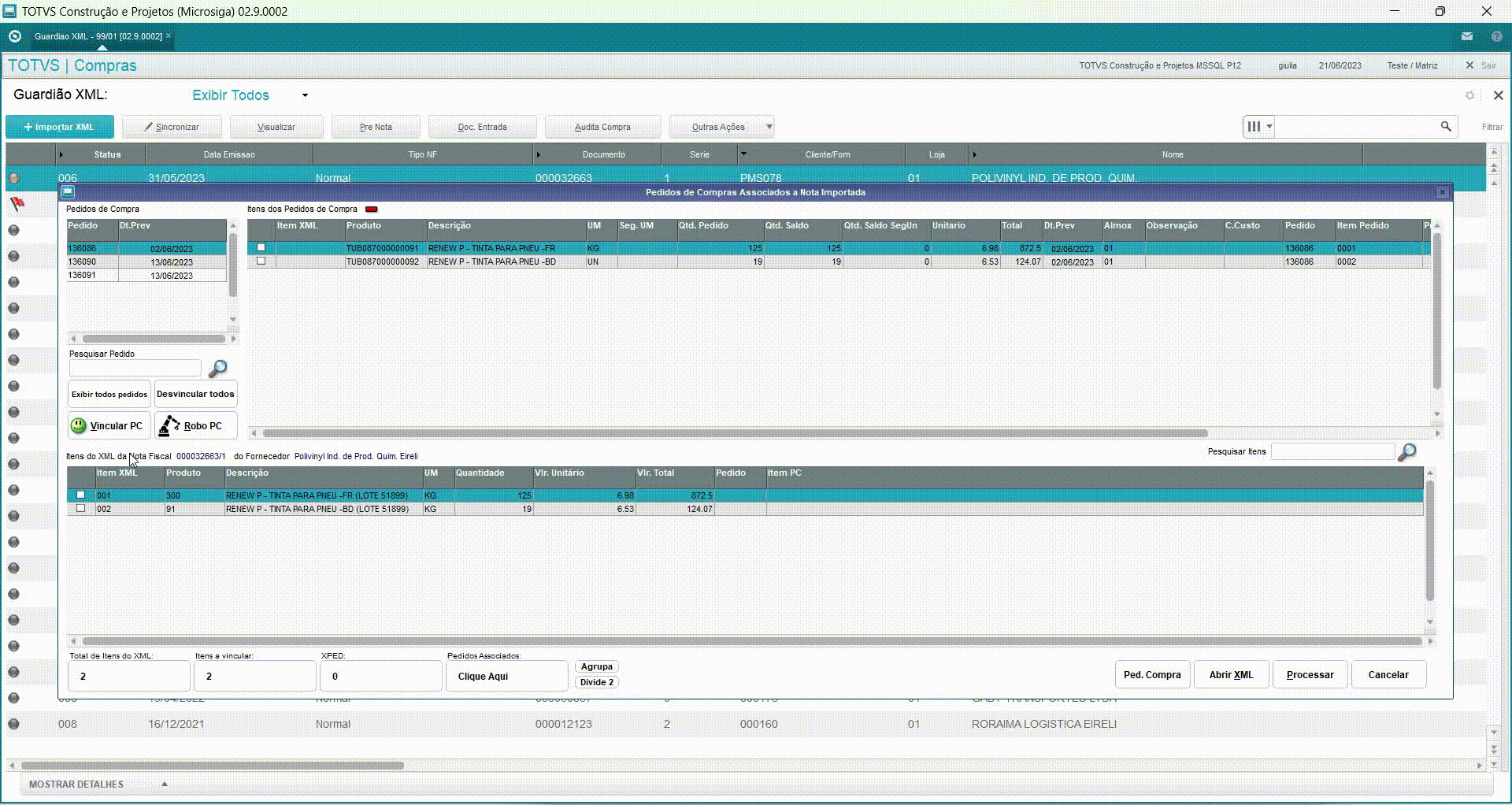
Task: Click horizontal scrollbar of XML items grid
Action: 752,641
